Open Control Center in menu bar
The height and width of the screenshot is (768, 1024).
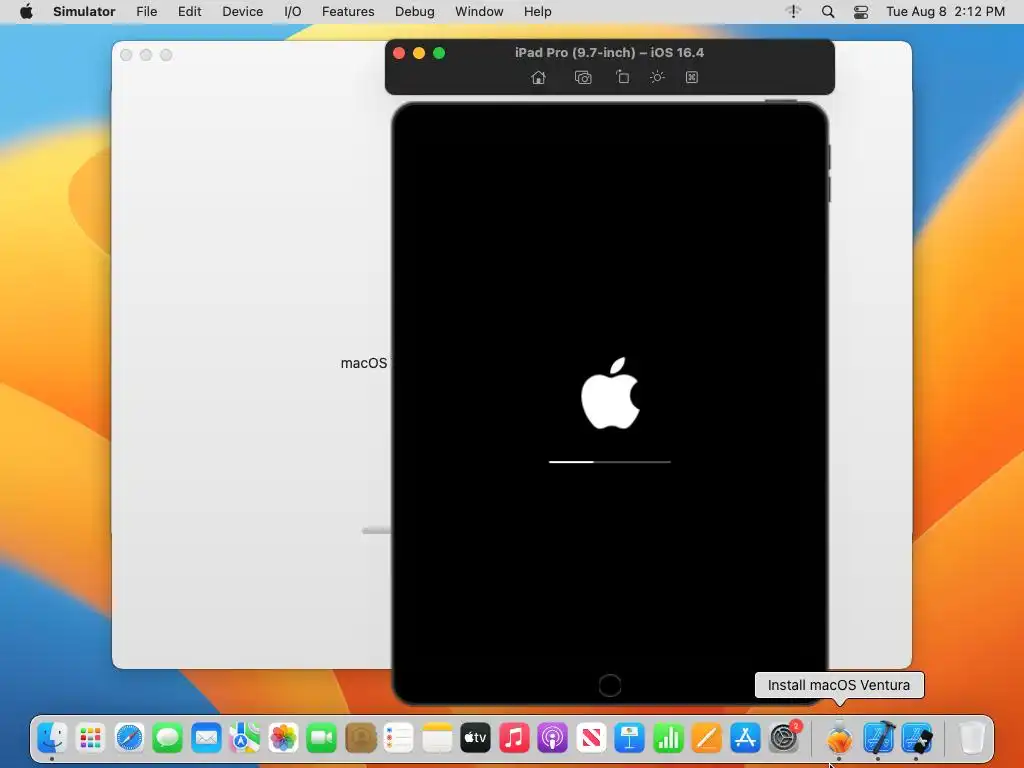[x=861, y=12]
